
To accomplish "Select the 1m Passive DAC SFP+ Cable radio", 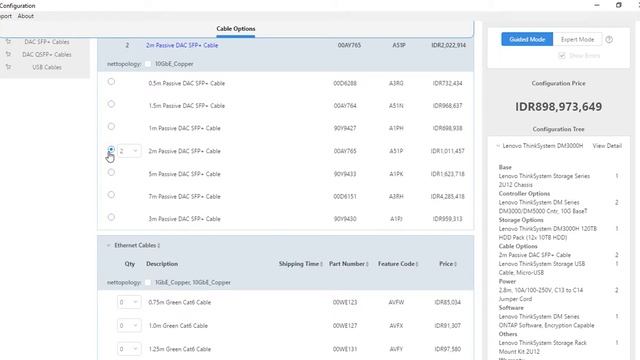I will 111,127.
